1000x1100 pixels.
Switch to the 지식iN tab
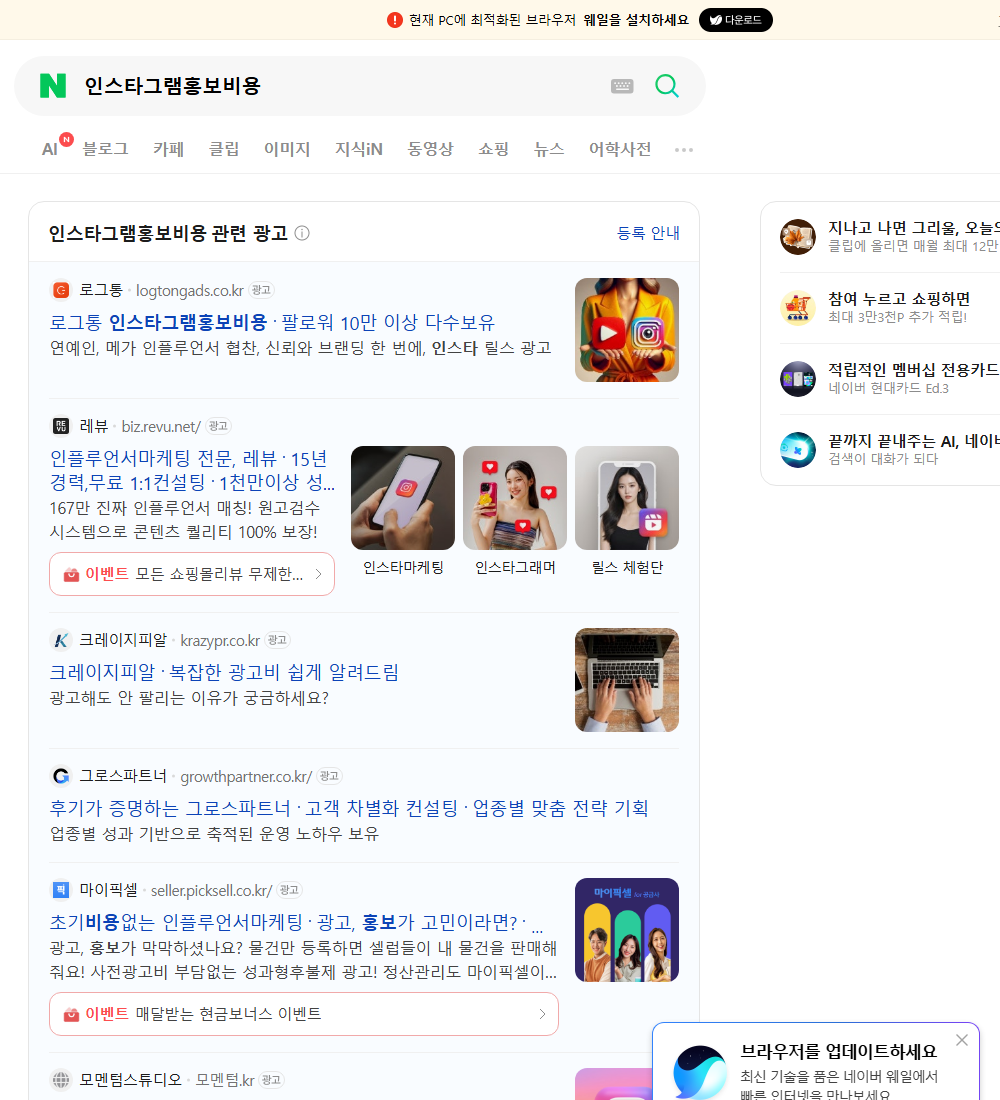pos(359,149)
